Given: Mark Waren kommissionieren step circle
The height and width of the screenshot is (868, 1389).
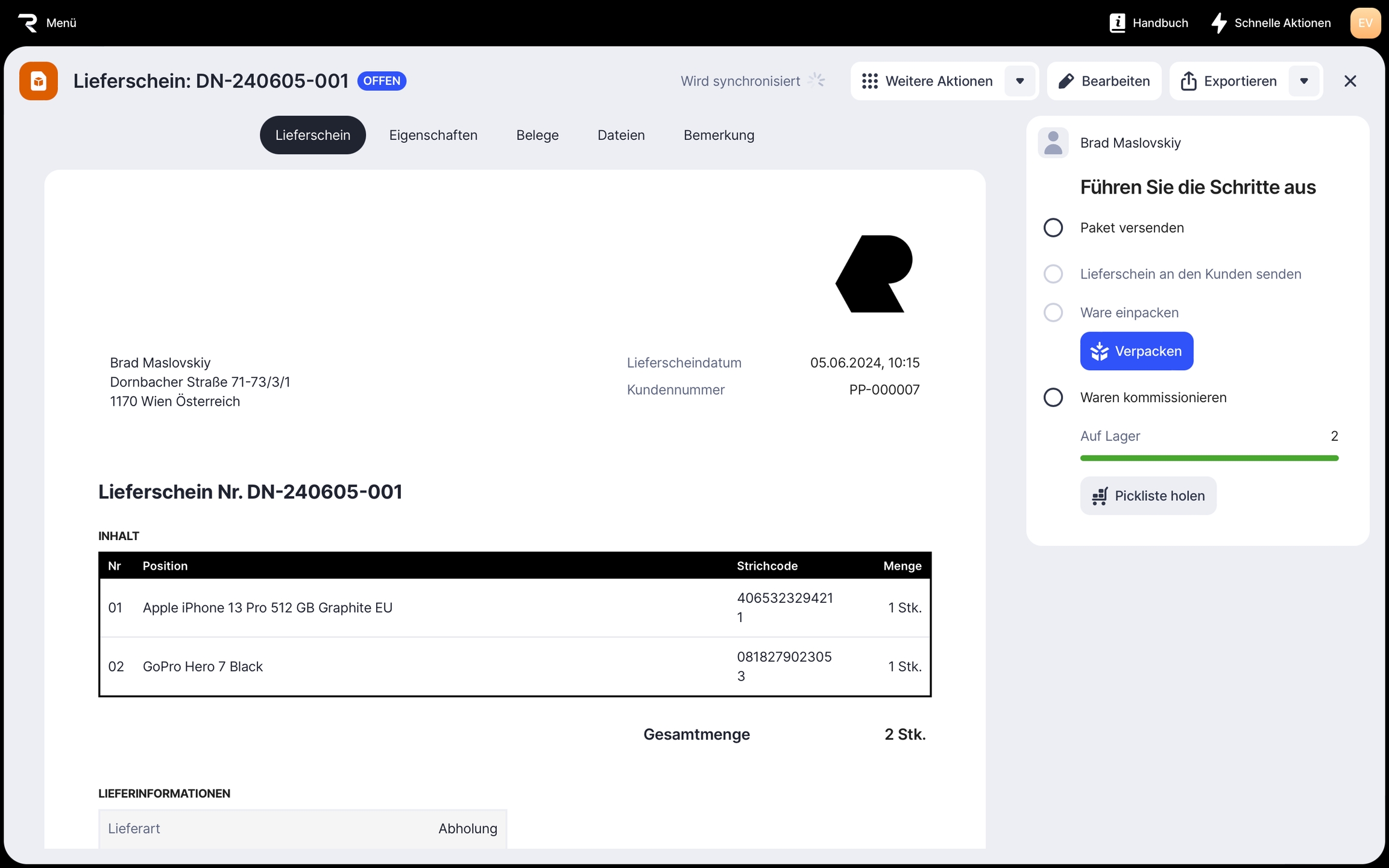Looking at the screenshot, I should tap(1053, 398).
